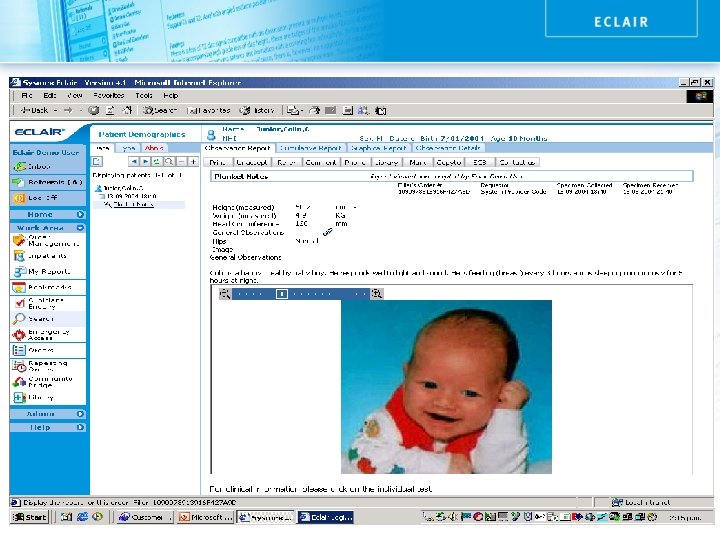Open the Favorites menu

point(108,96)
